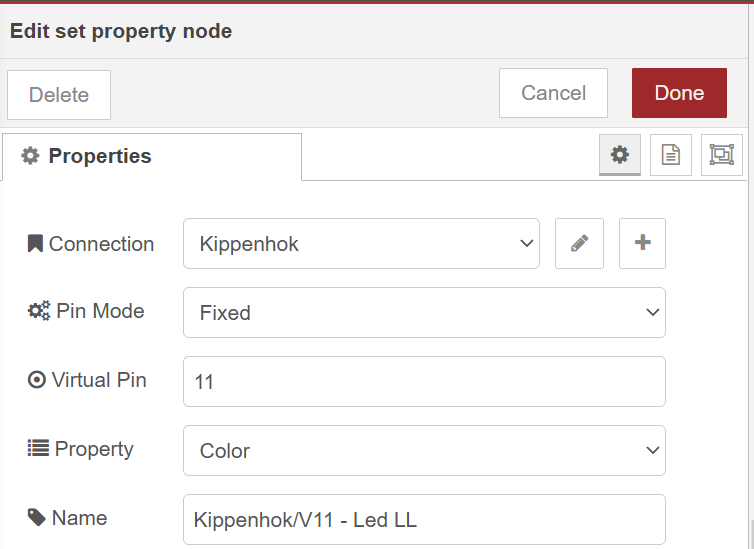Click the target icon beside Virtual Pin
Viewport: 754px width, 549px height.
(37, 380)
